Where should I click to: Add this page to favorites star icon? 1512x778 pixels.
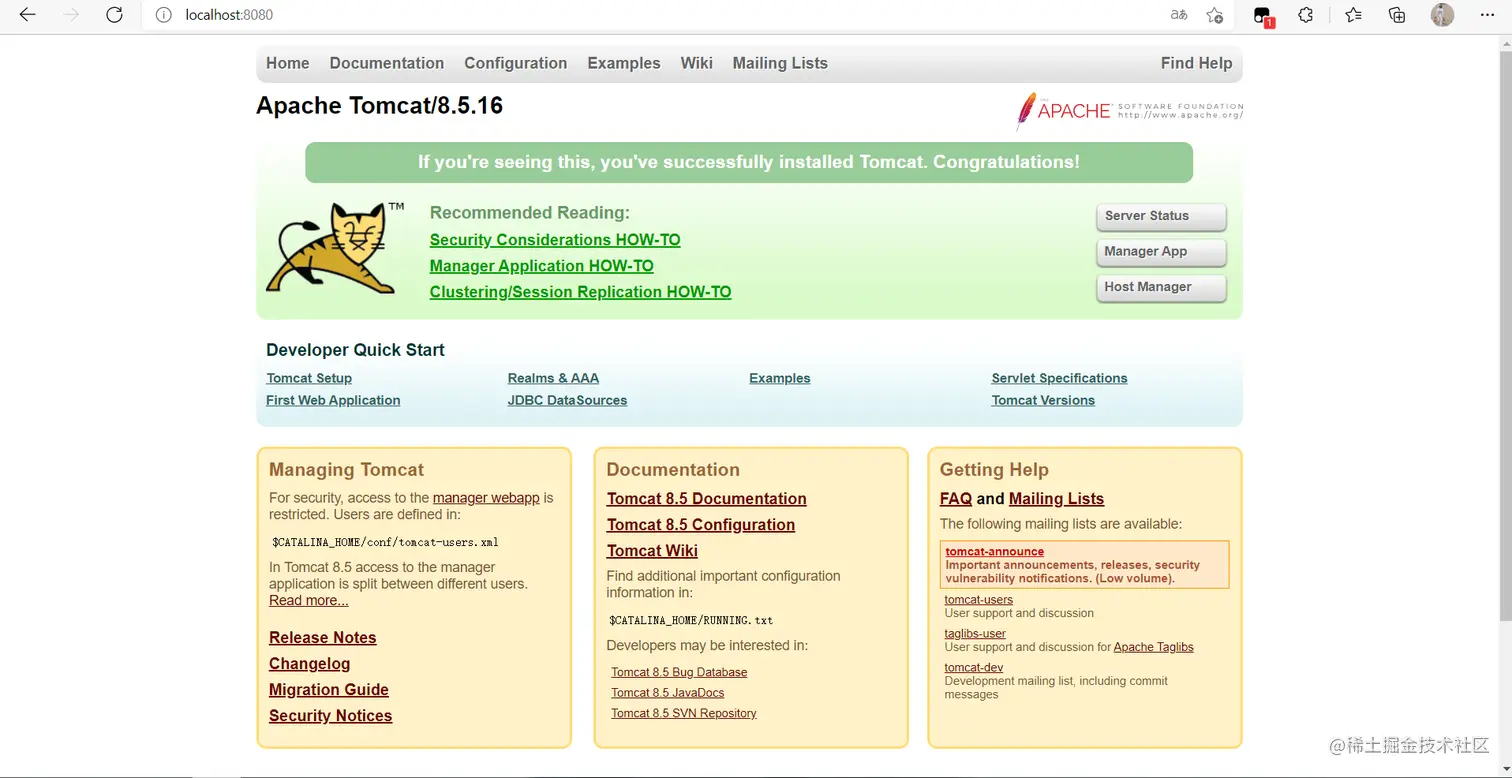pos(1215,15)
